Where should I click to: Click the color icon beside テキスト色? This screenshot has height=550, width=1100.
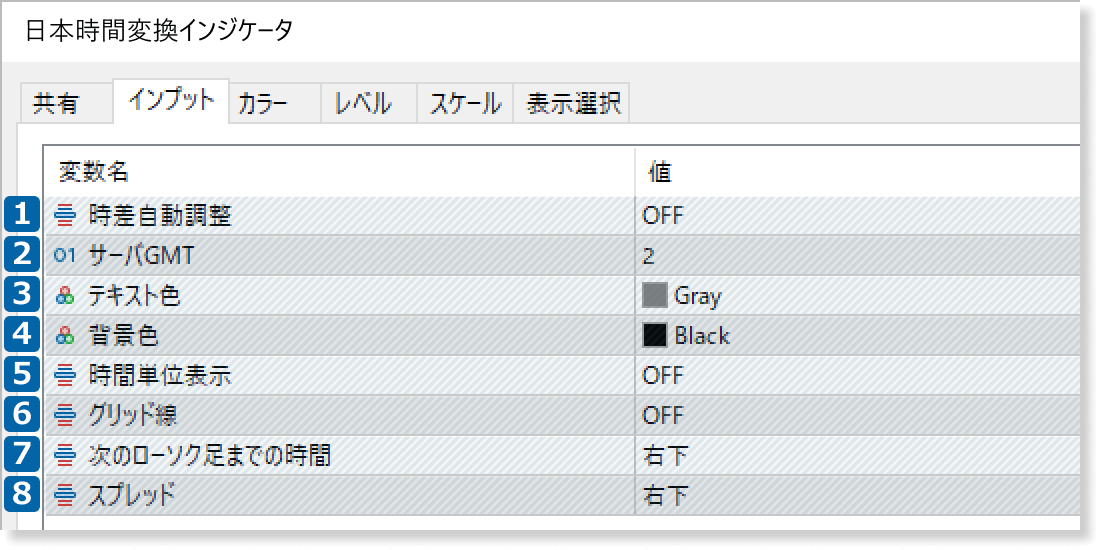pos(66,296)
